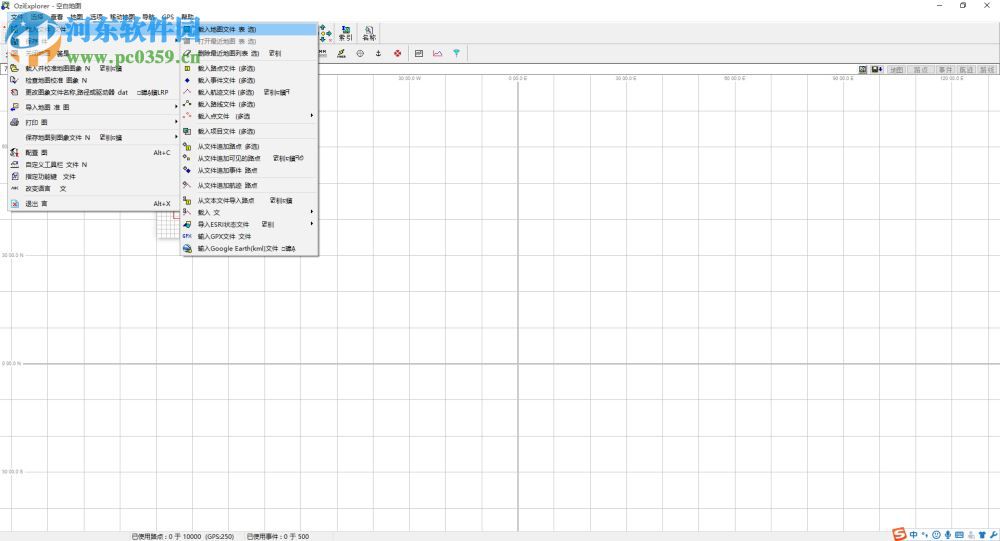The width and height of the screenshot is (1000, 541).
Task: Choose 载入航迹文件 (多选) entry
Action: (249, 93)
